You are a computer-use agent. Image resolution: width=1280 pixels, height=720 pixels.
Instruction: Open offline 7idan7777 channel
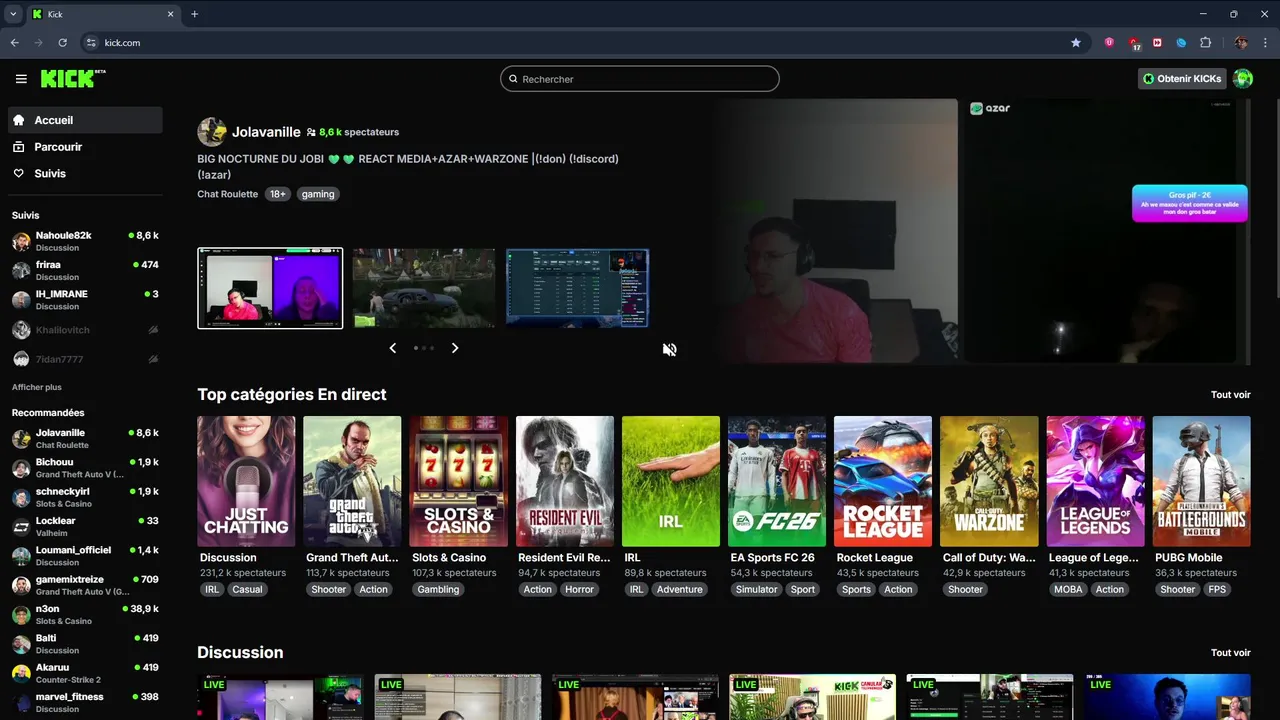click(85, 359)
